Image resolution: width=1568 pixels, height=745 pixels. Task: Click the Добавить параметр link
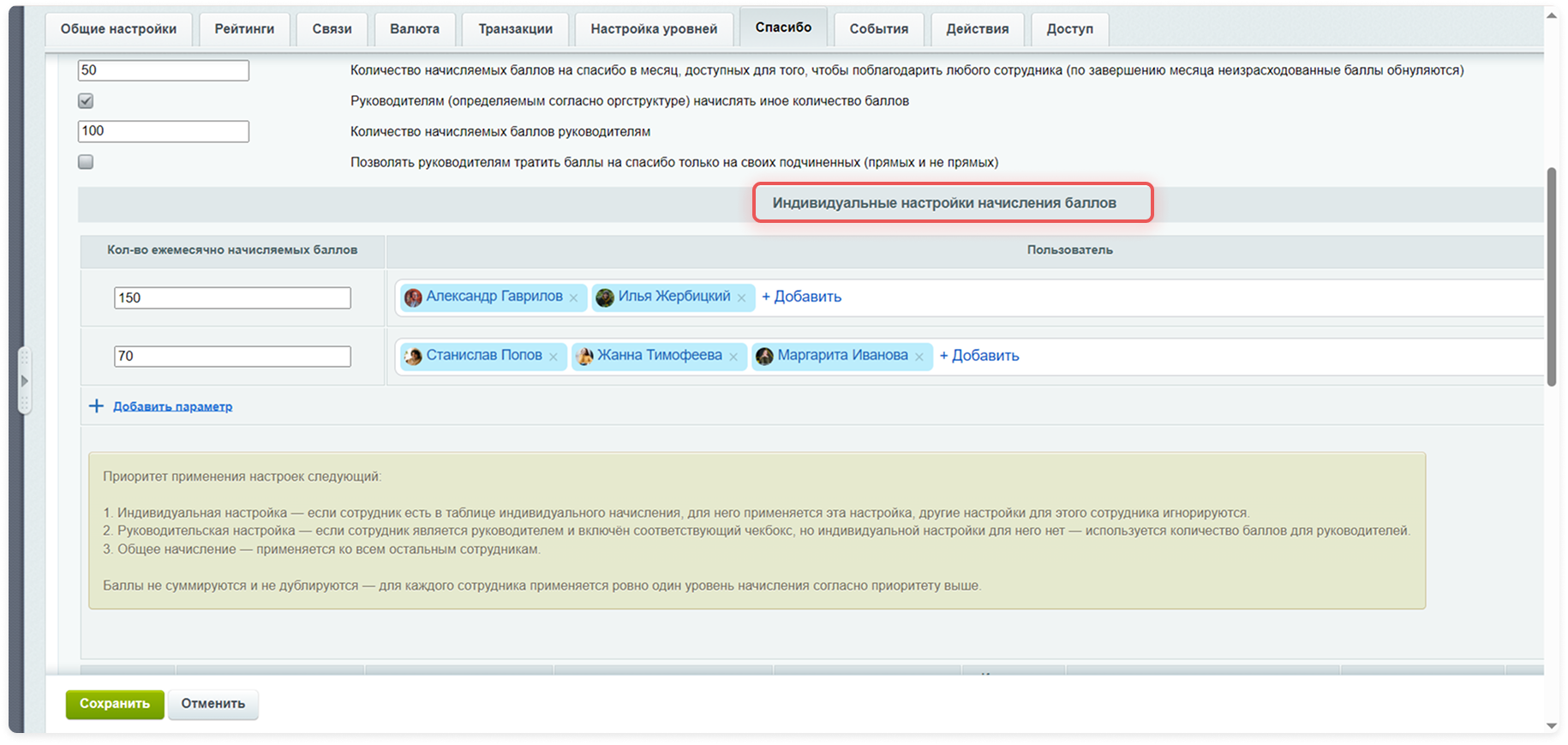click(173, 406)
